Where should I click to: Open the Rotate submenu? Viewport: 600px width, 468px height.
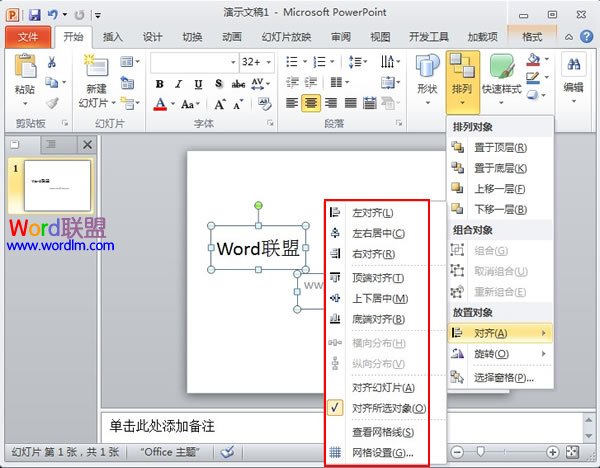(500, 354)
